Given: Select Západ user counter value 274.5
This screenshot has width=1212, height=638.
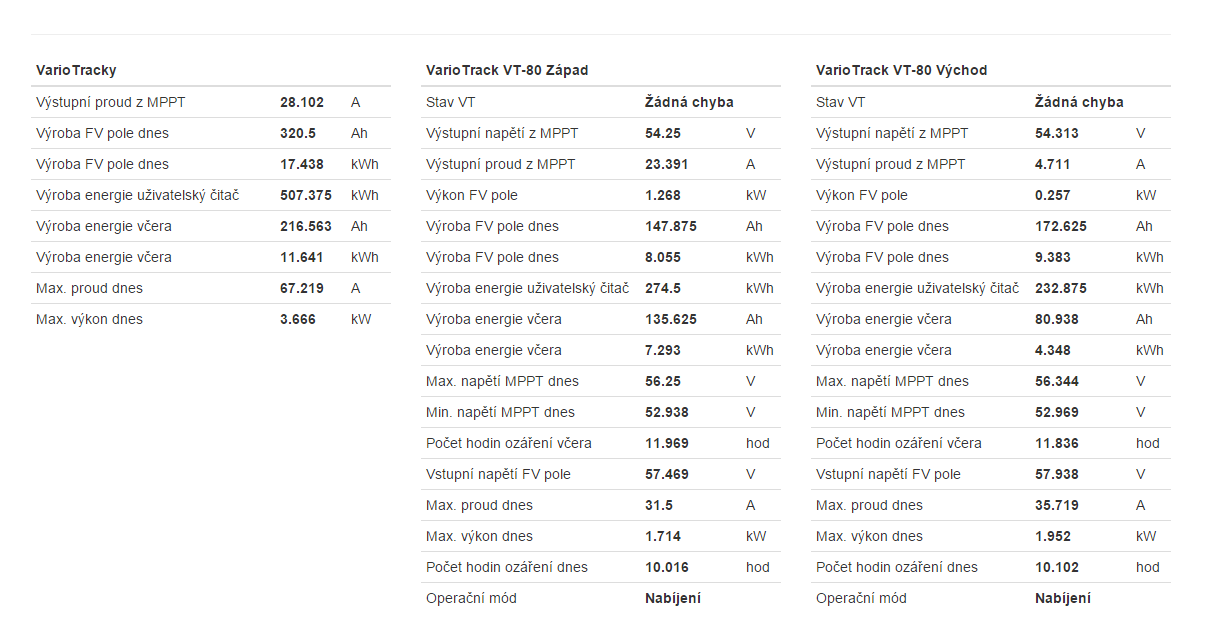Looking at the screenshot, I should [663, 288].
